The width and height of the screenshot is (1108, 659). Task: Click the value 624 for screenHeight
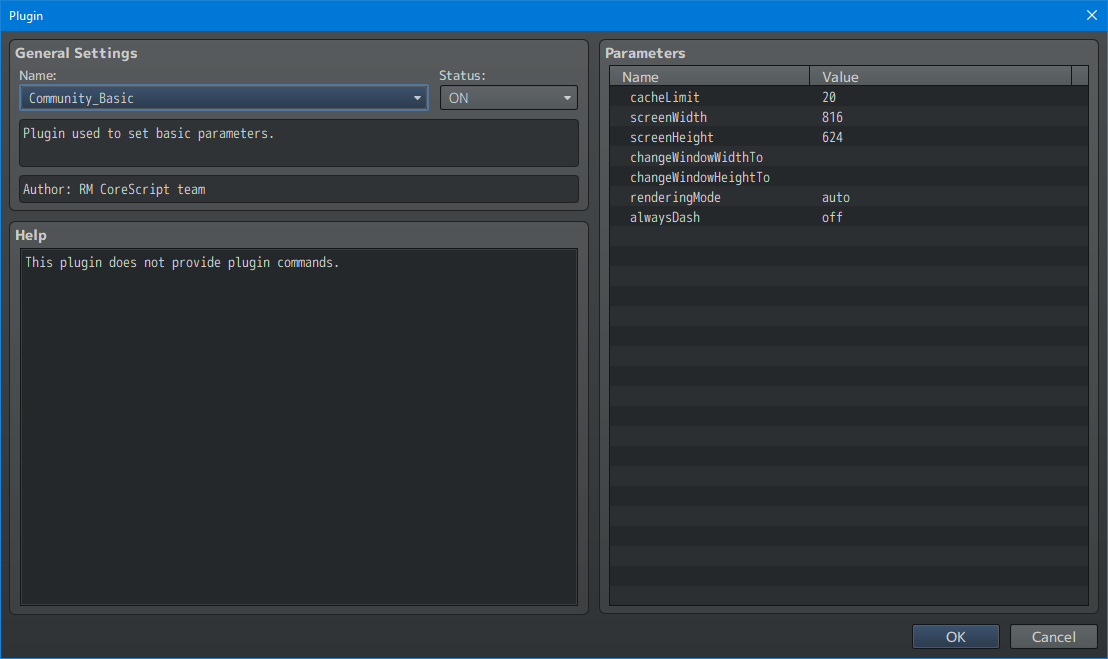(x=832, y=137)
